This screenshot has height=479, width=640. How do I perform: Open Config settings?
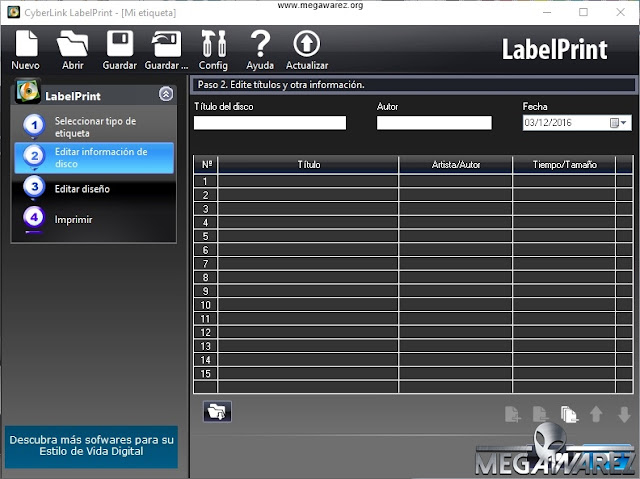point(213,50)
